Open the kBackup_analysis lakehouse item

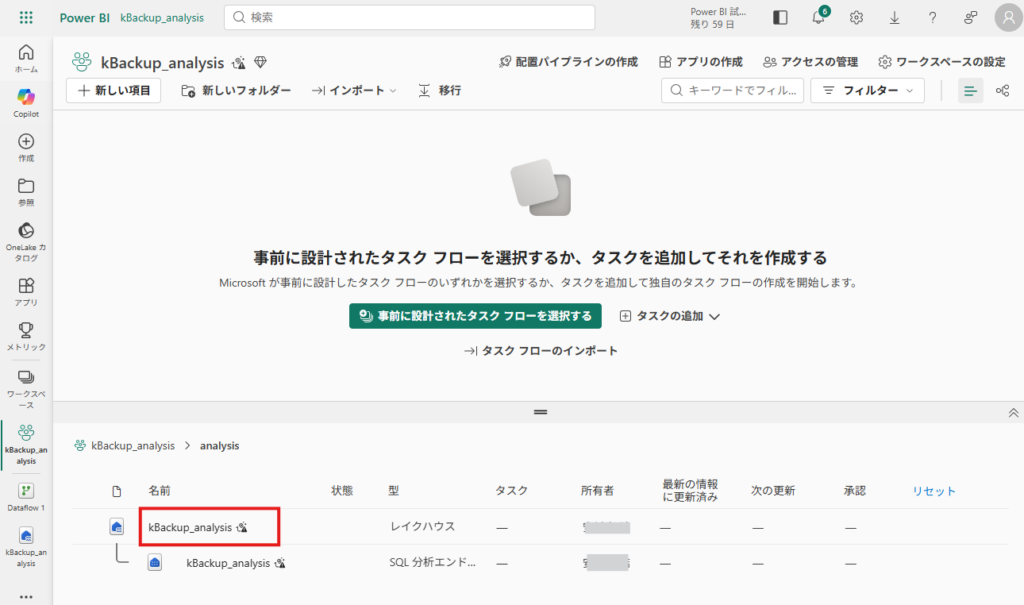[x=190, y=527]
